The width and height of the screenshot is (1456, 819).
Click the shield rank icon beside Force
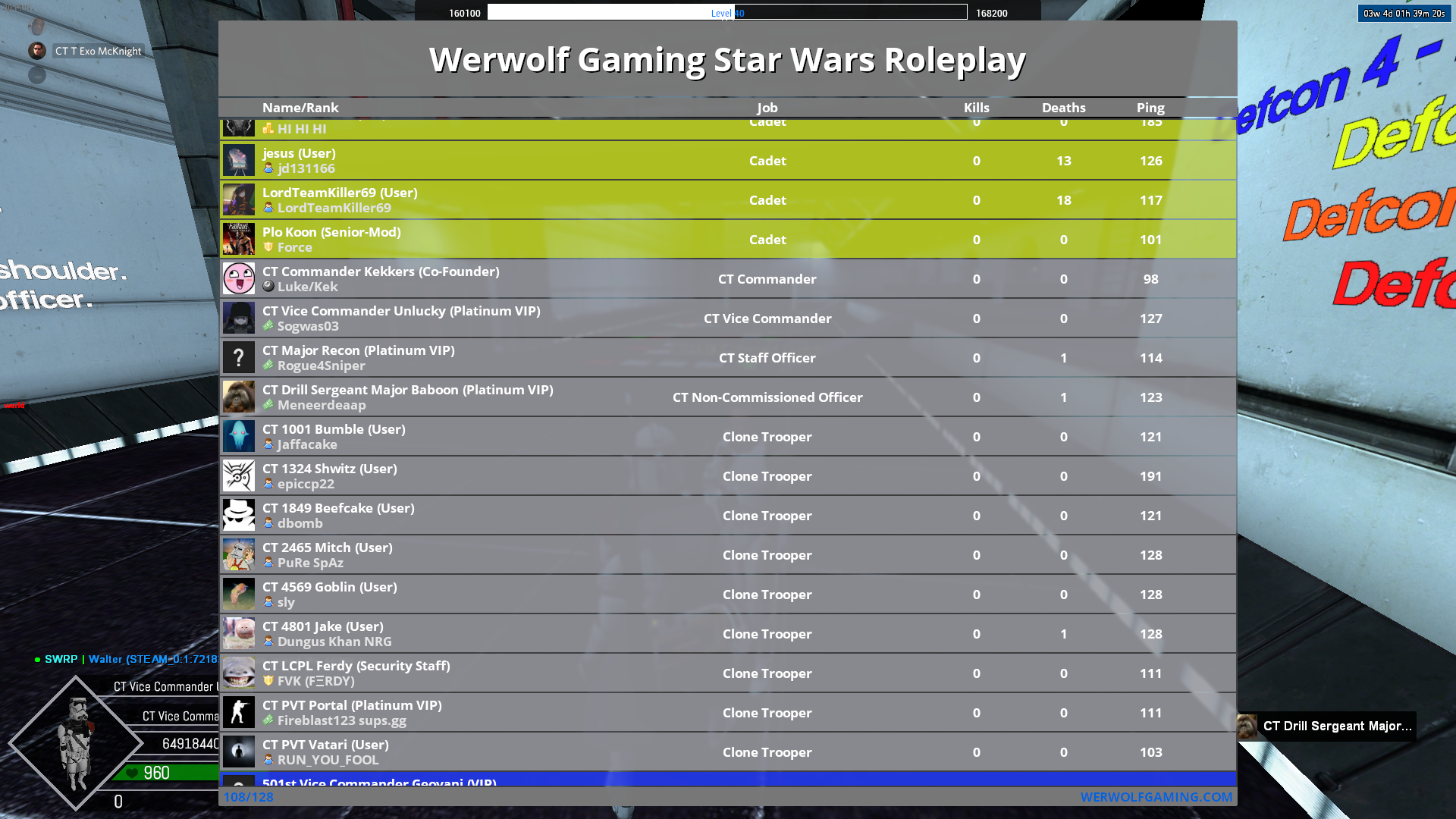tap(268, 247)
